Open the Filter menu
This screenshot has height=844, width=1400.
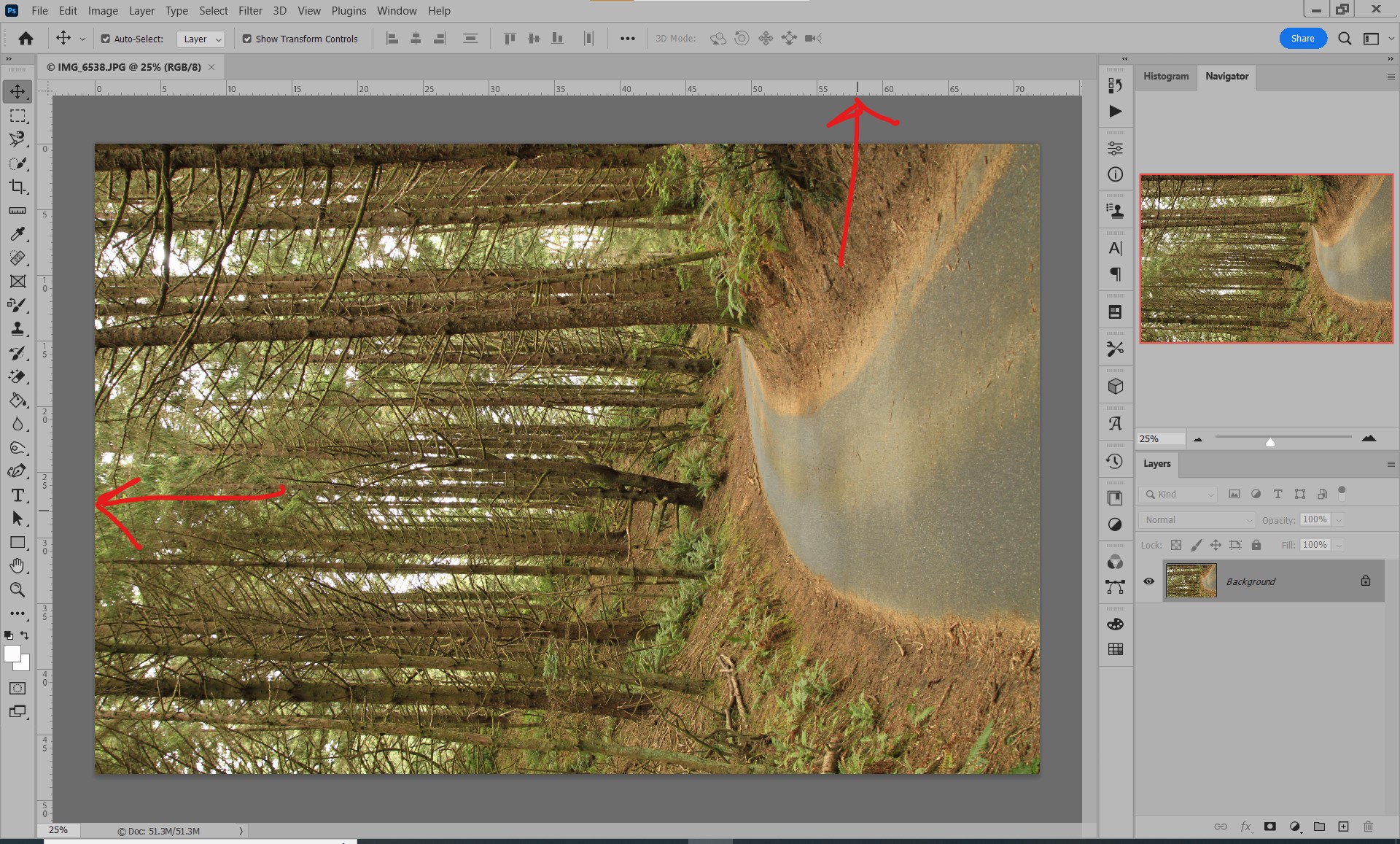pos(250,10)
